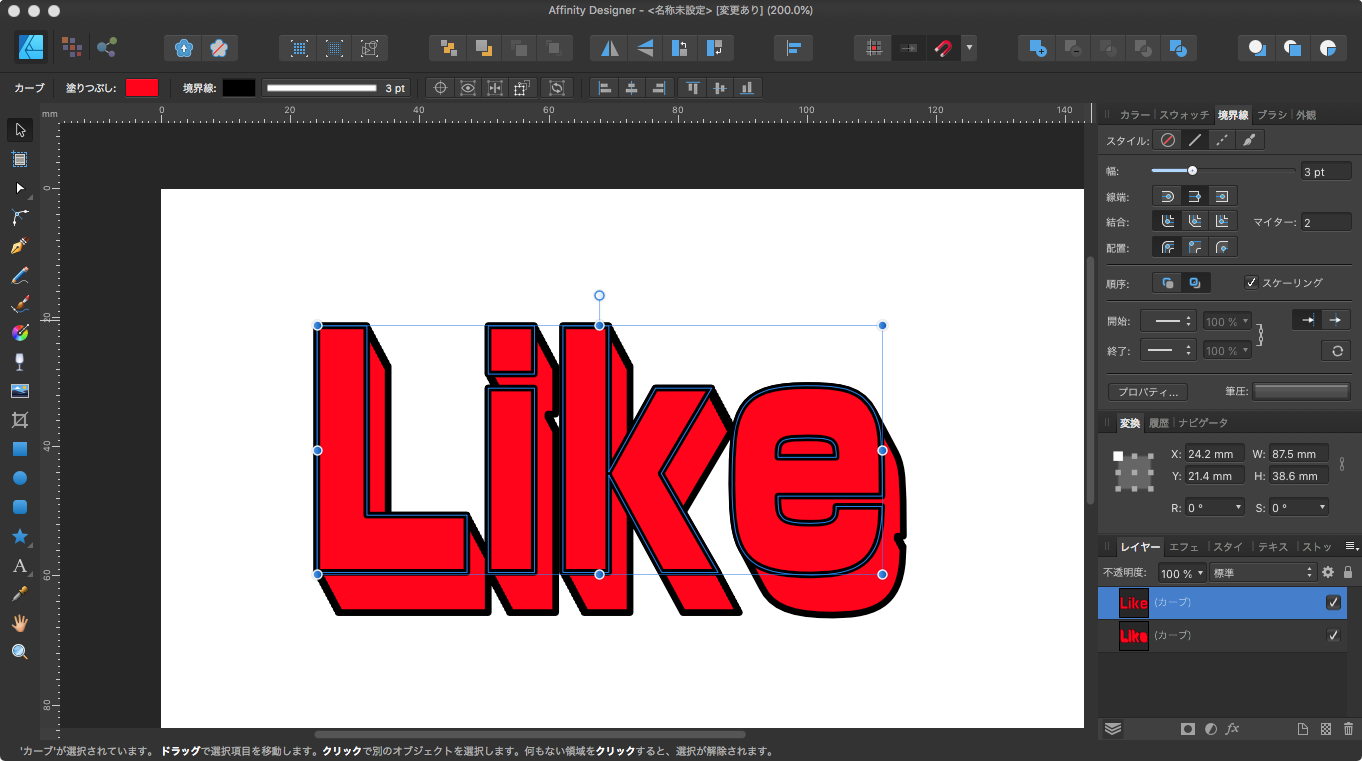
Task: Switch to Swatches panel tab
Action: click(x=1184, y=115)
